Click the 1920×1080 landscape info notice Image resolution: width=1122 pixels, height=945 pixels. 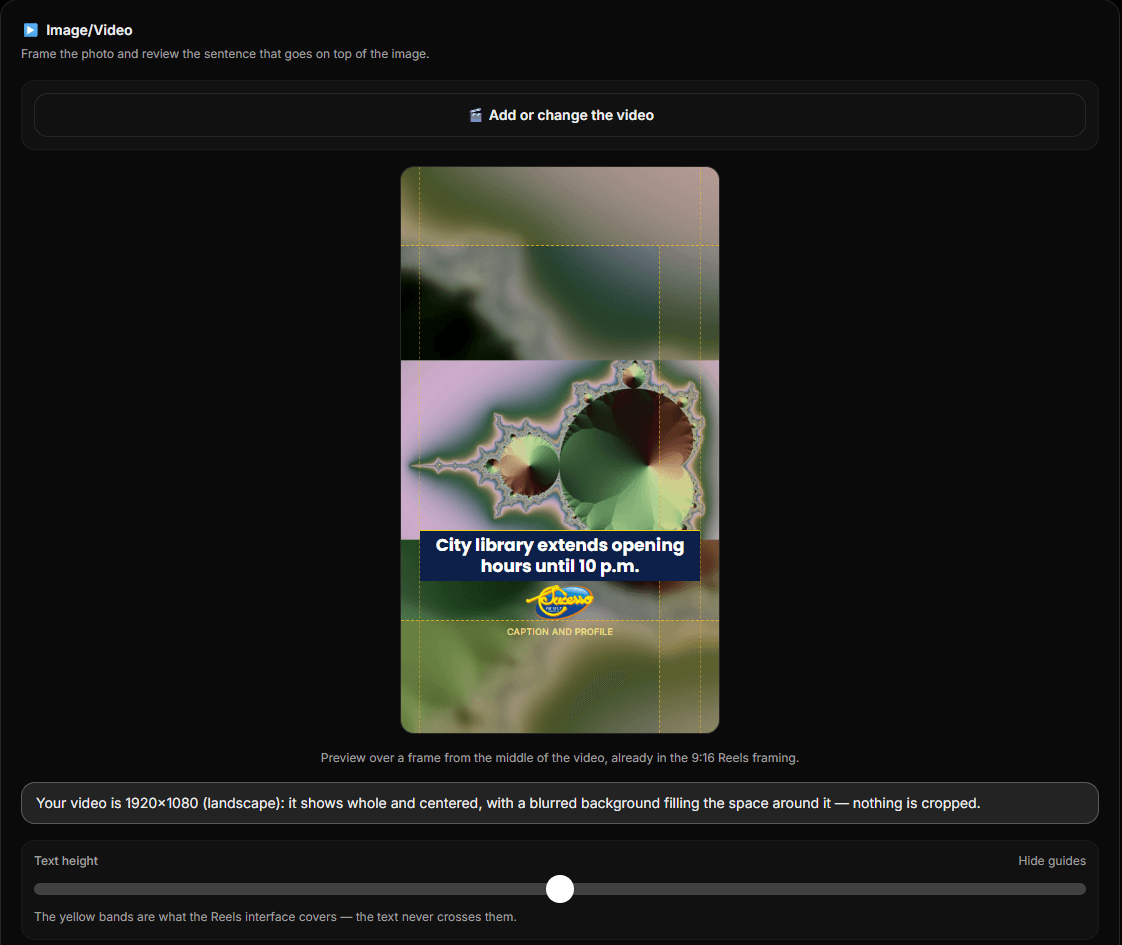(560, 803)
